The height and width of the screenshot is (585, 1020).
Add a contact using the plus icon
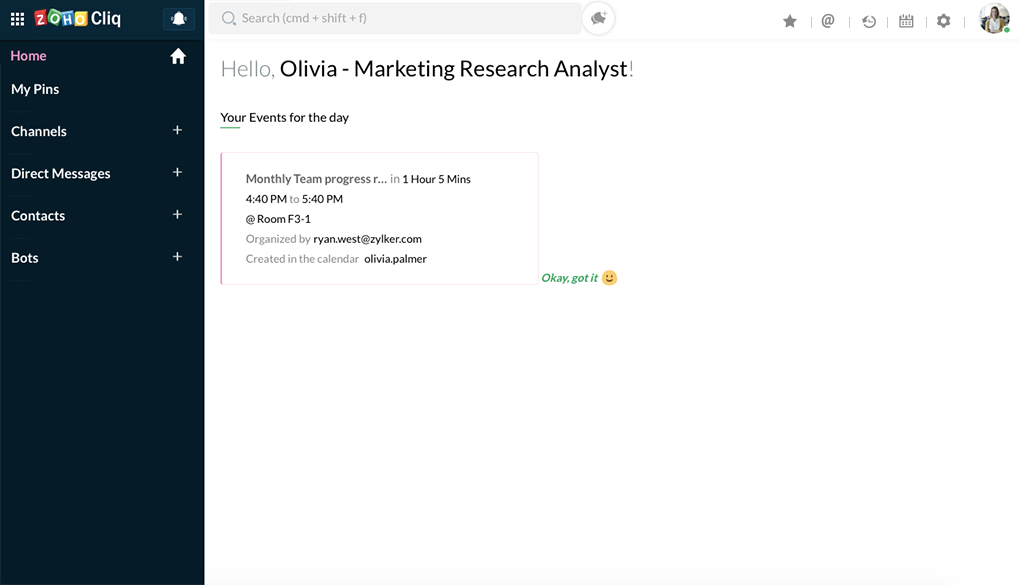pos(177,214)
